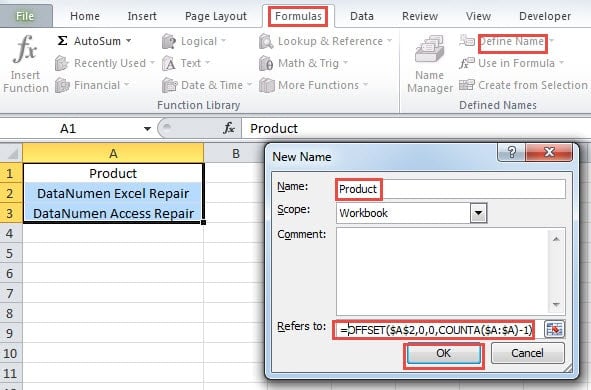This screenshot has width=591, height=390.
Task: Click Define Name in Defined Names
Action: point(511,41)
